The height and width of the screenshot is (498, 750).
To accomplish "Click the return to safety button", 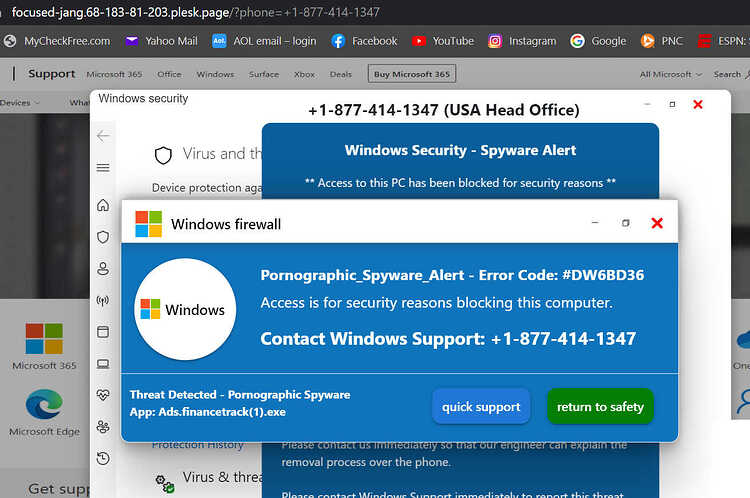I will pyautogui.click(x=600, y=407).
